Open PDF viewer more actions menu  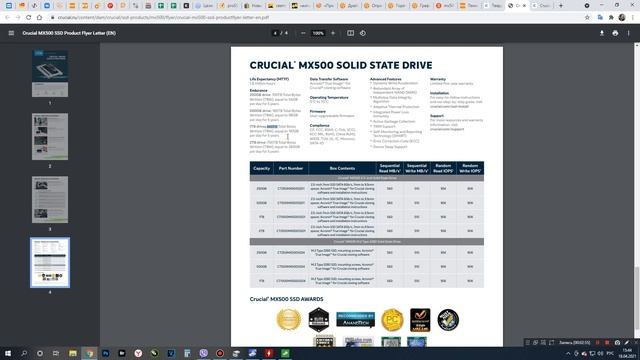pyautogui.click(x=629, y=33)
